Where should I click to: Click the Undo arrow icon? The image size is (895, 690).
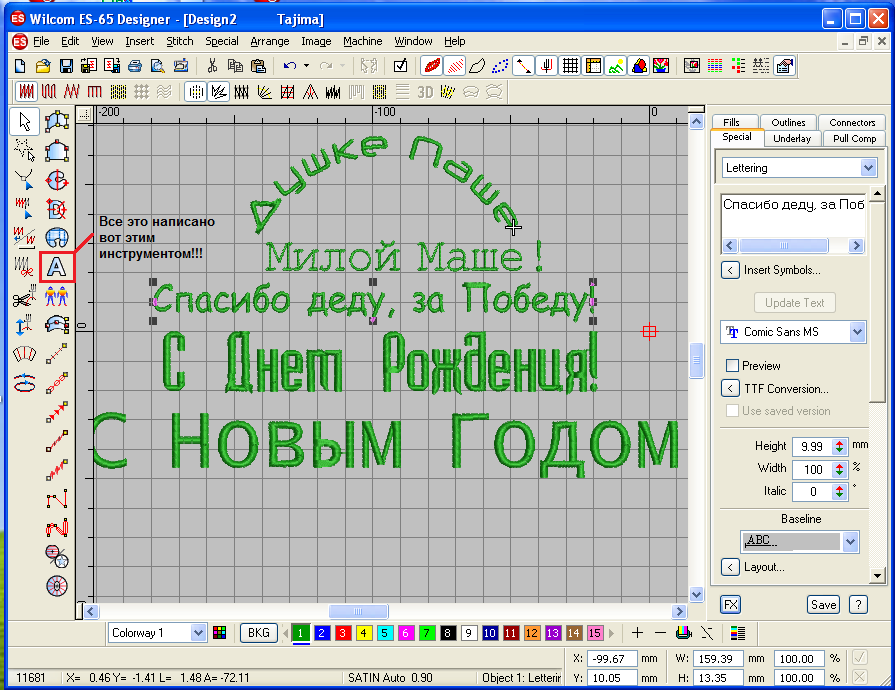289,66
